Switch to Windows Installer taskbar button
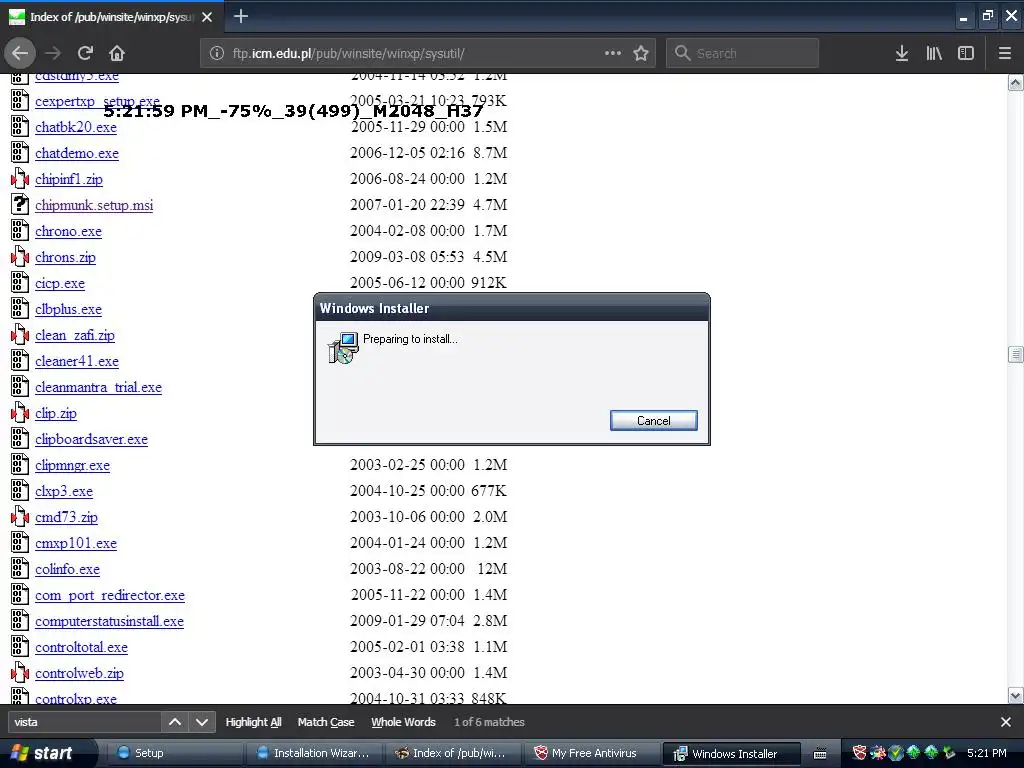Image resolution: width=1024 pixels, height=768 pixels. (731, 754)
